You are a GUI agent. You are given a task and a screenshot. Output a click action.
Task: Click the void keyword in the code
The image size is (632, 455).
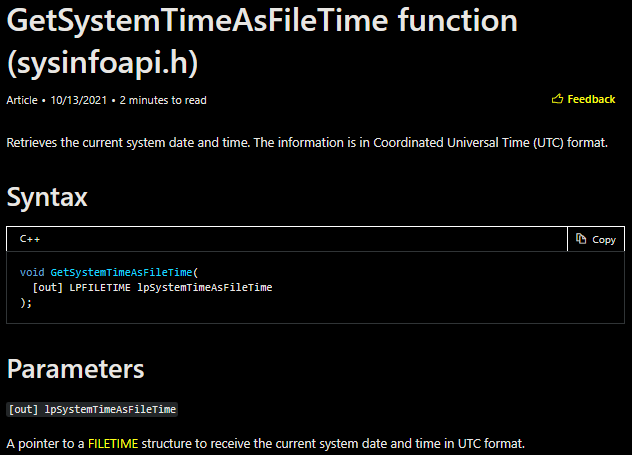(x=32, y=272)
